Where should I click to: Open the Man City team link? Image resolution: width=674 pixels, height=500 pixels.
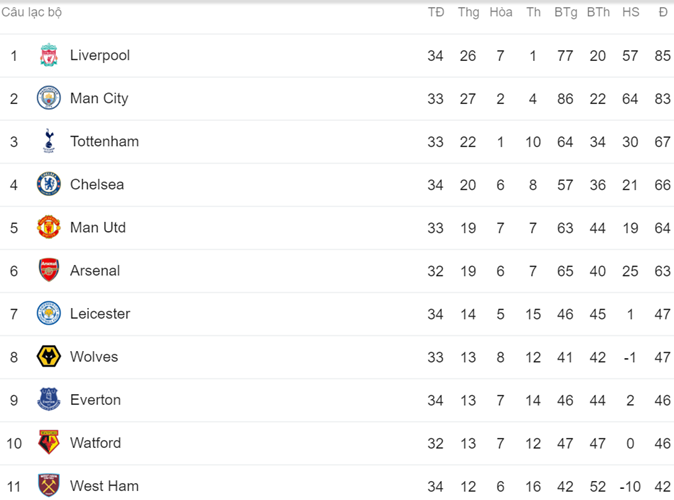(99, 98)
